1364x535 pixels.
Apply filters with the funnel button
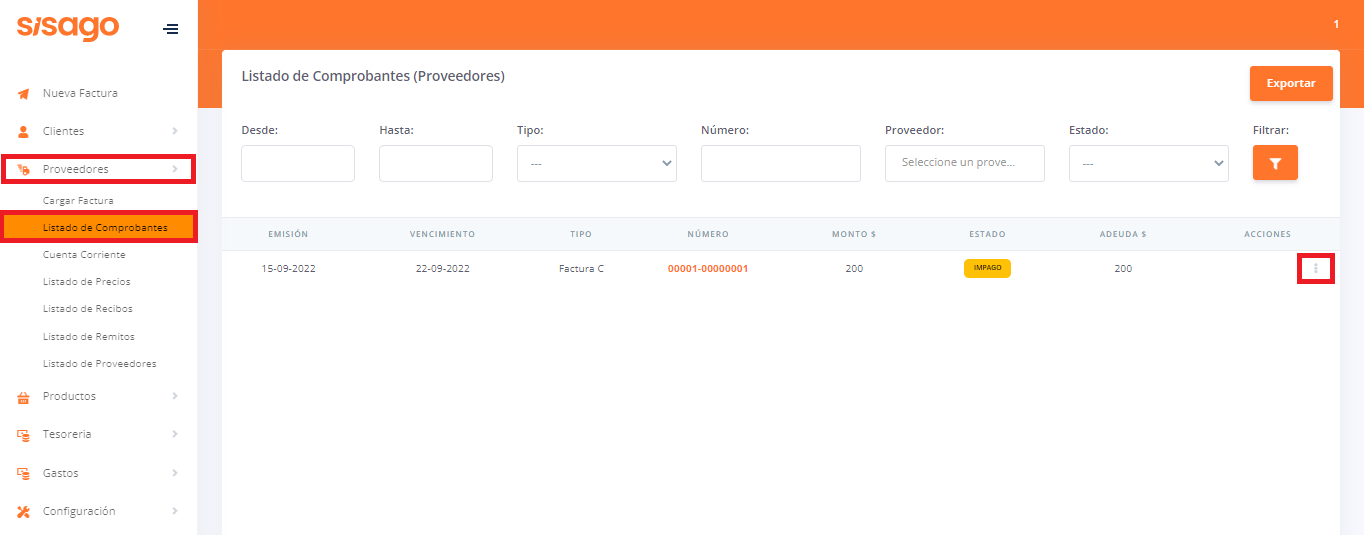point(1275,163)
